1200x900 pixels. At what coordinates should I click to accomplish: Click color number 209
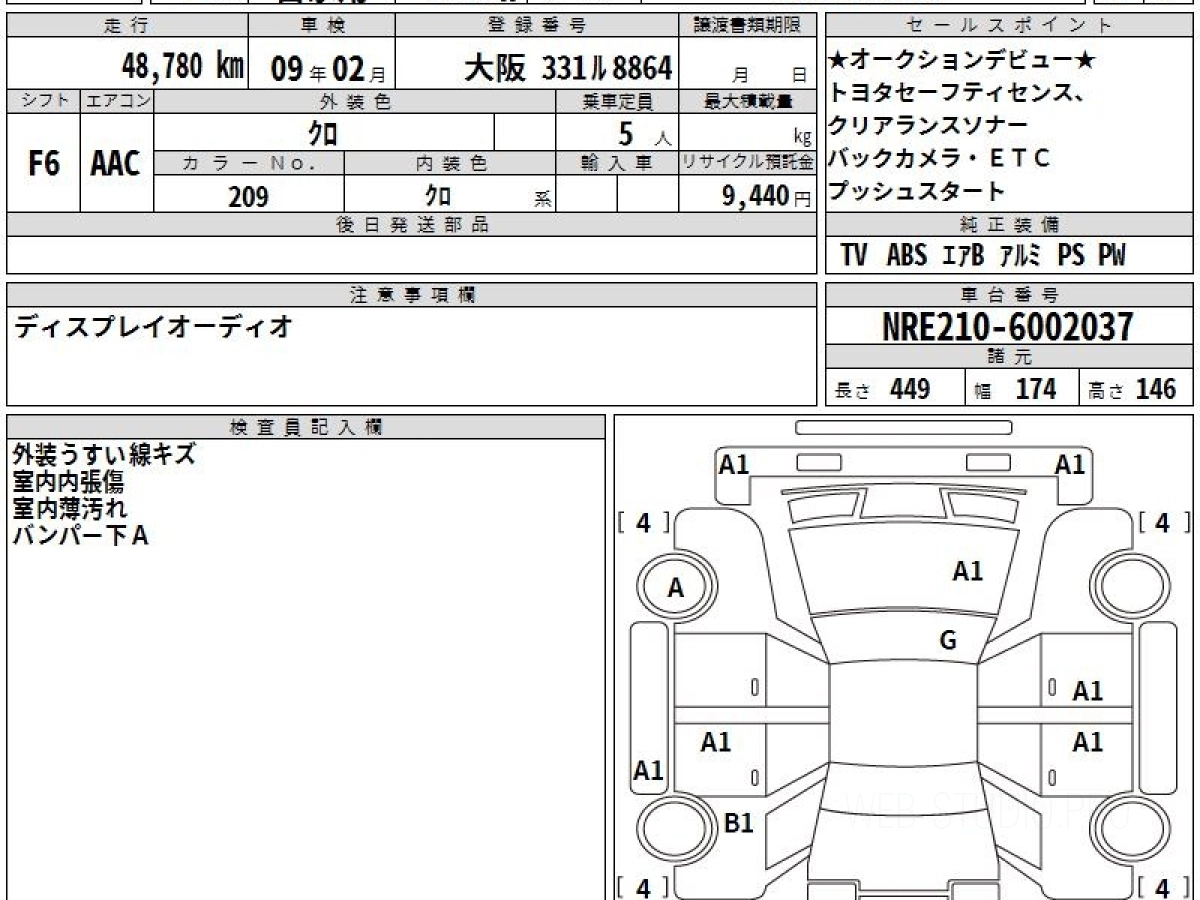248,196
